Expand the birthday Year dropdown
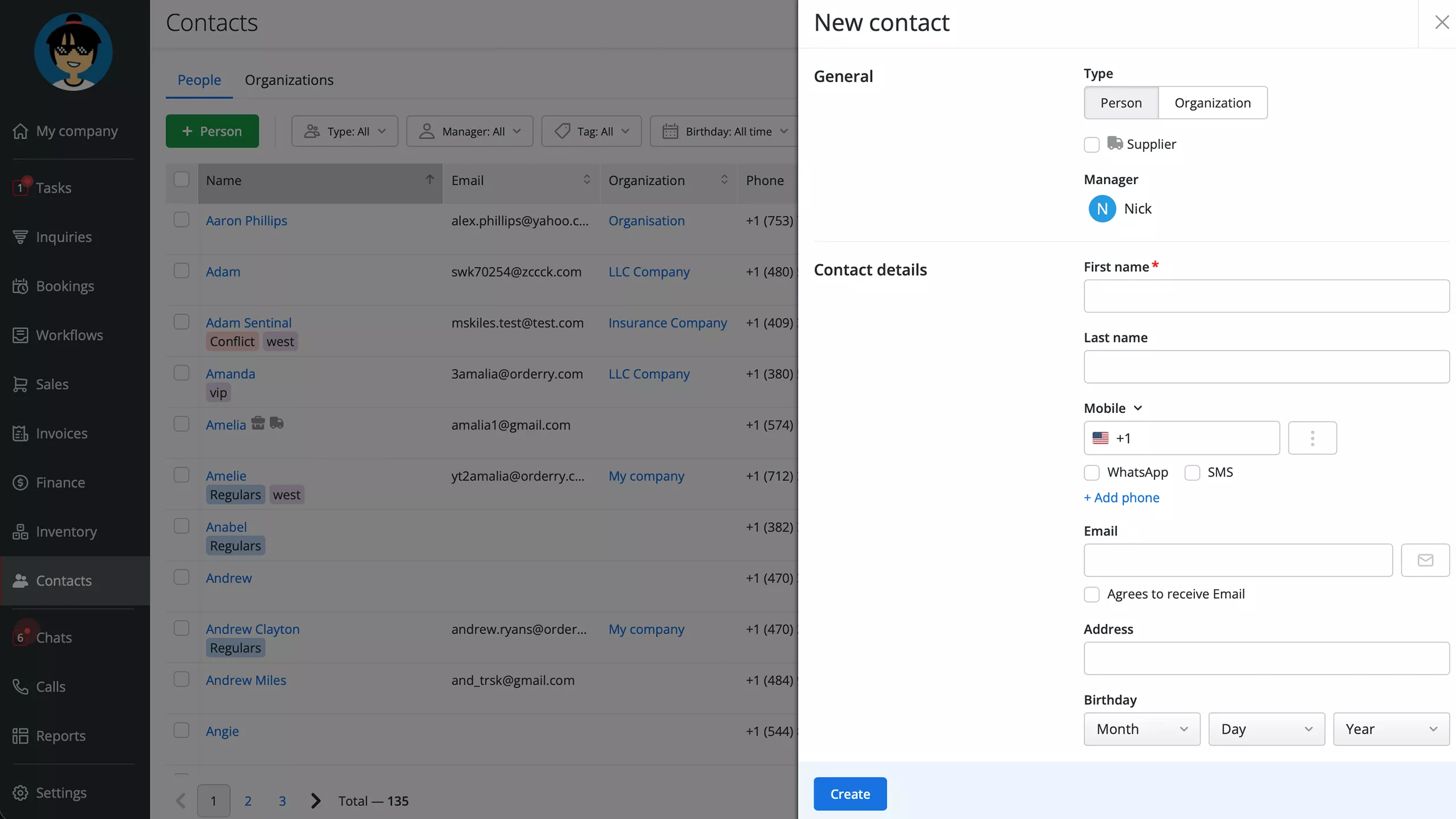Viewport: 1456px width, 819px height. coord(1391,729)
